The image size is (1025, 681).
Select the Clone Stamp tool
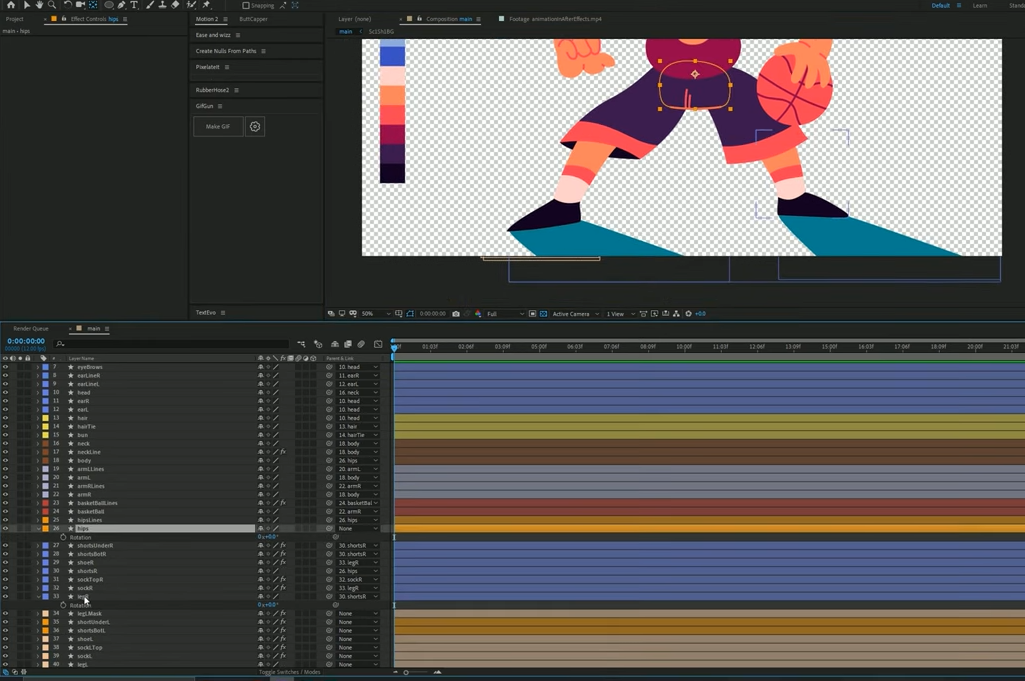tap(162, 5)
